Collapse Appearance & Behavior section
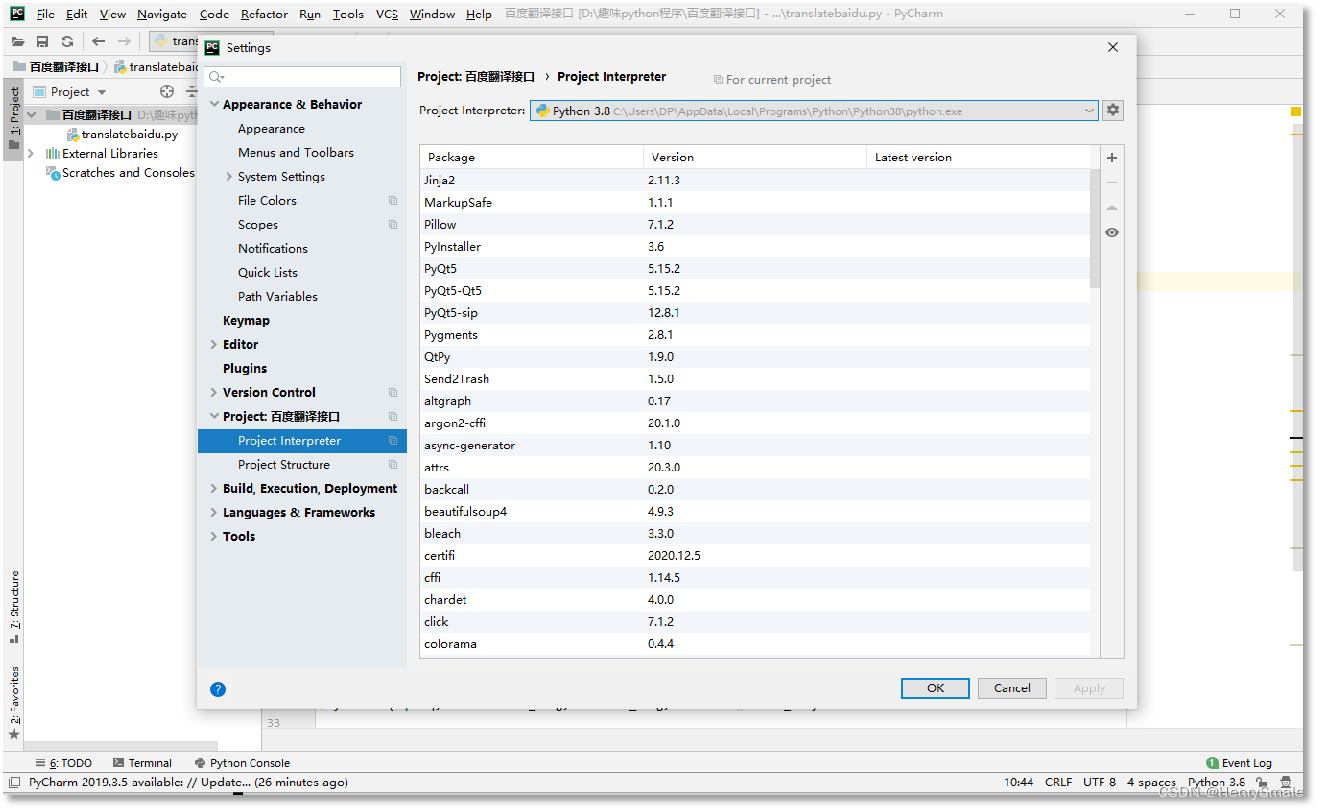The width and height of the screenshot is (1319, 810). pyautogui.click(x=214, y=105)
